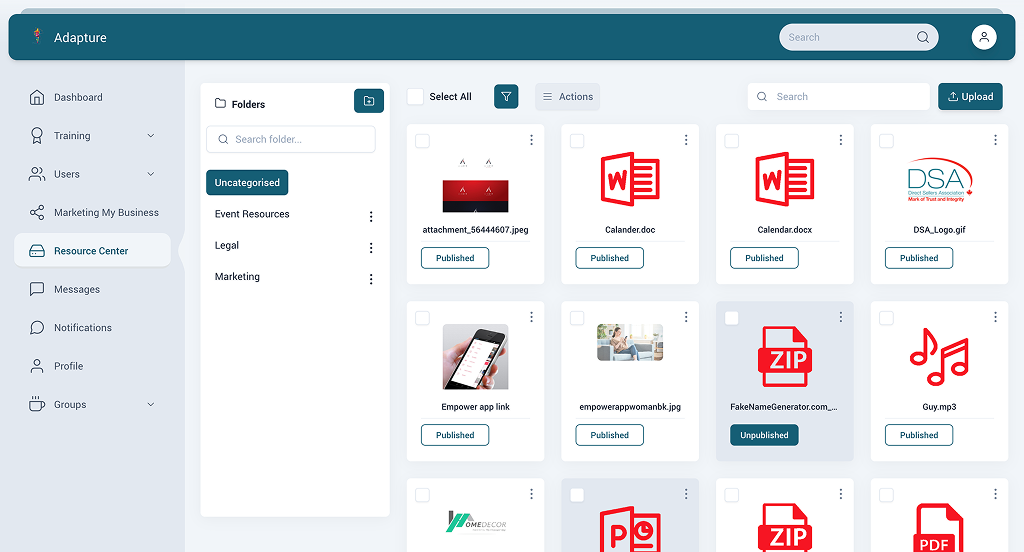1024x552 pixels.
Task: Click the add new folder icon
Action: [369, 101]
